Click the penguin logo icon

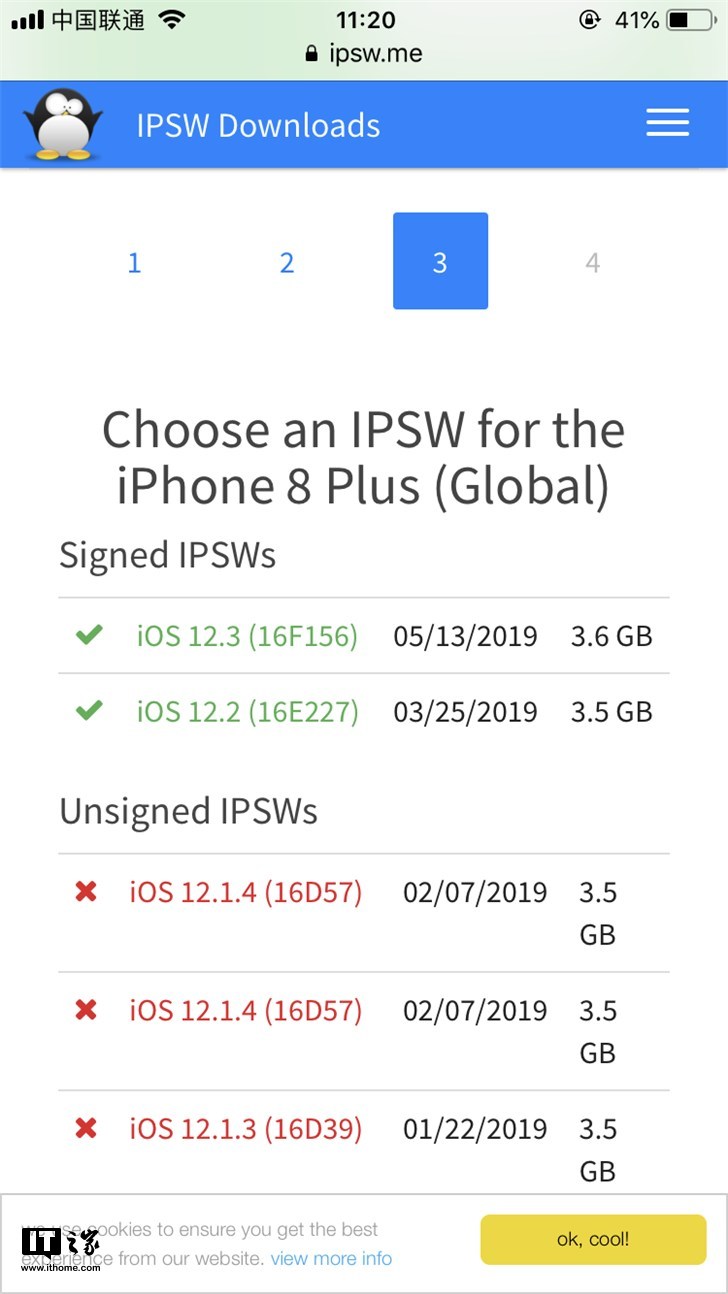(63, 124)
